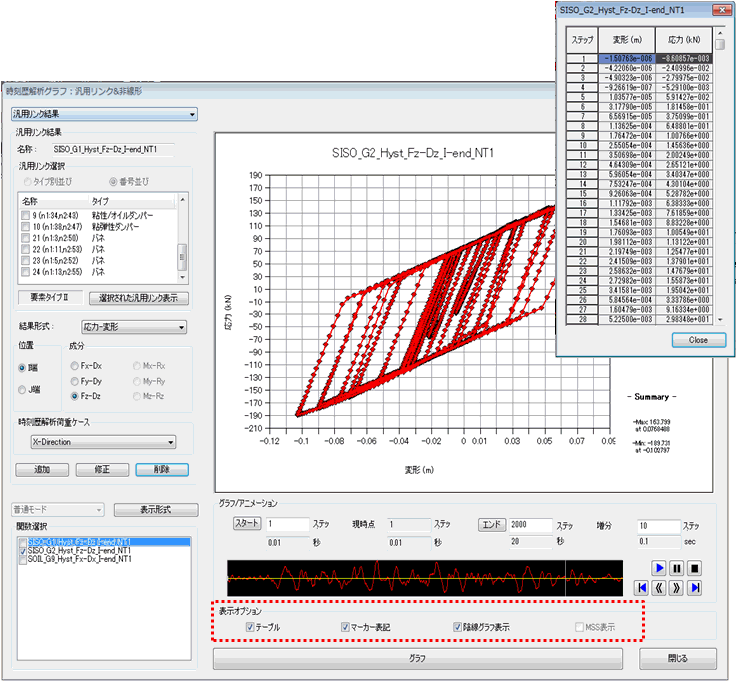Screen dimensions: 737x682
Task: Toggle the テーブル checkbox
Action: (250, 627)
